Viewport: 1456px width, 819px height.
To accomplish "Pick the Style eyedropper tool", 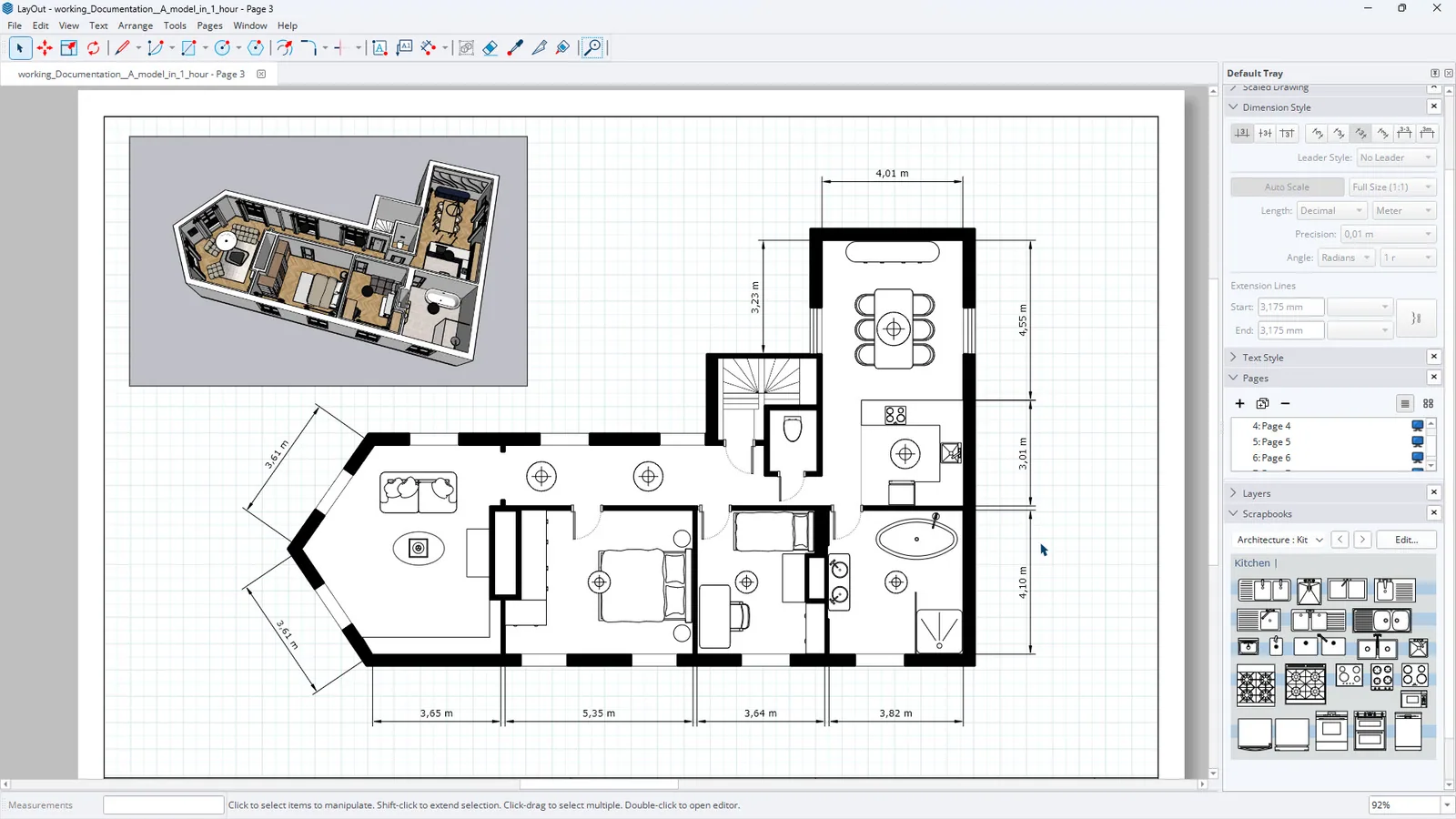I will [x=515, y=48].
